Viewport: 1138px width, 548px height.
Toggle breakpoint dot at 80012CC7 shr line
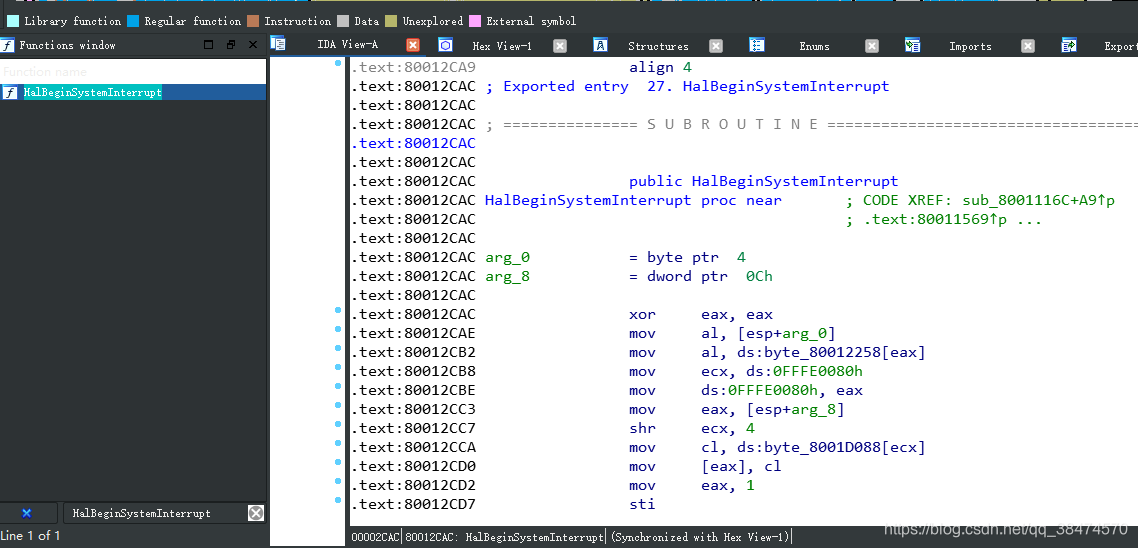337,424
